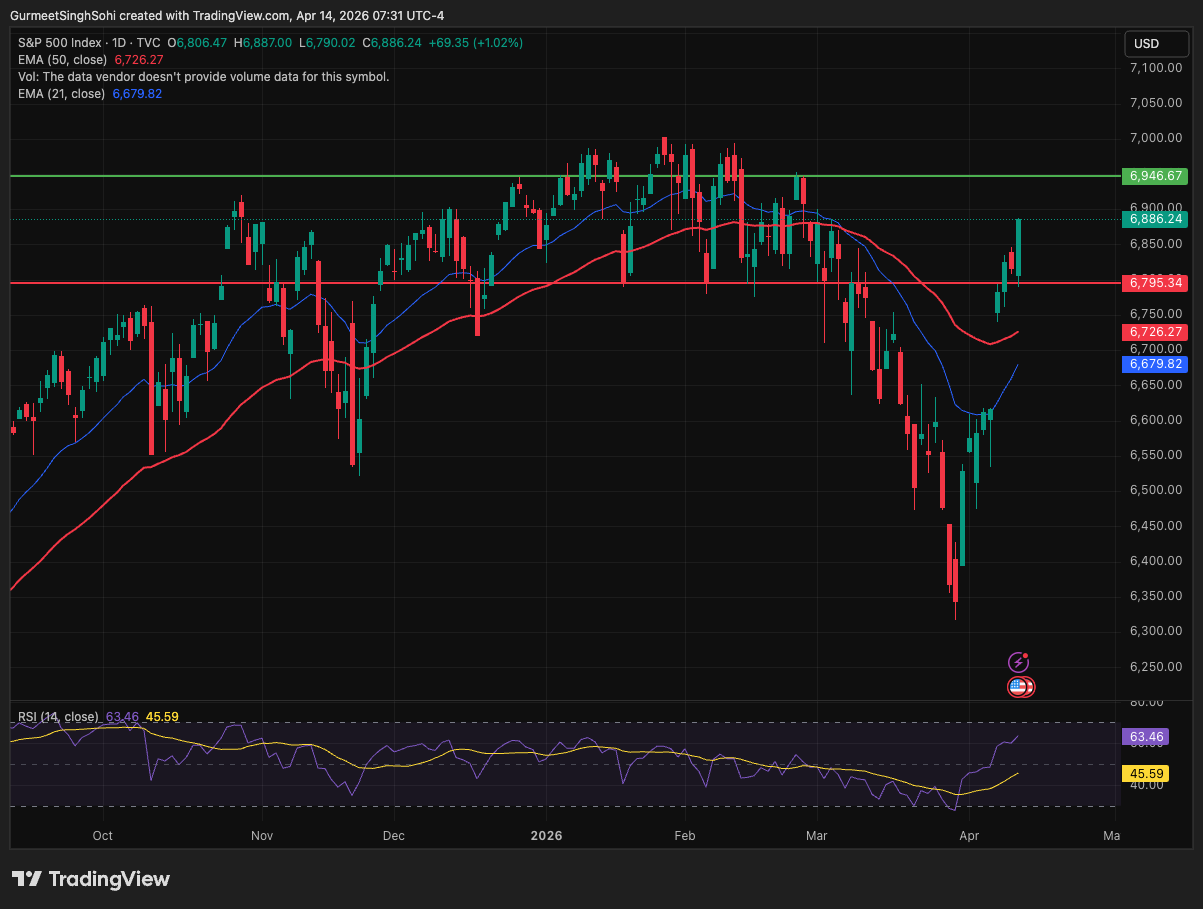Click the EMA 21 legend value 6,679.82
Screen dimensions: 1203x909
[x=137, y=94]
